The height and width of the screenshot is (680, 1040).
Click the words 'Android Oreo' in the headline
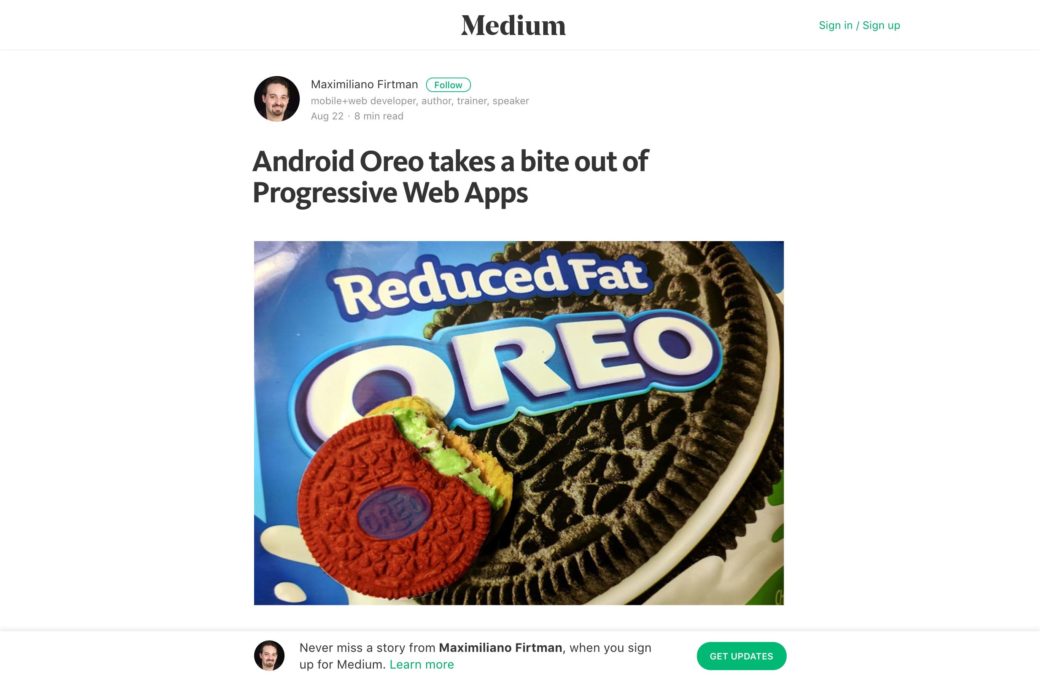338,161
